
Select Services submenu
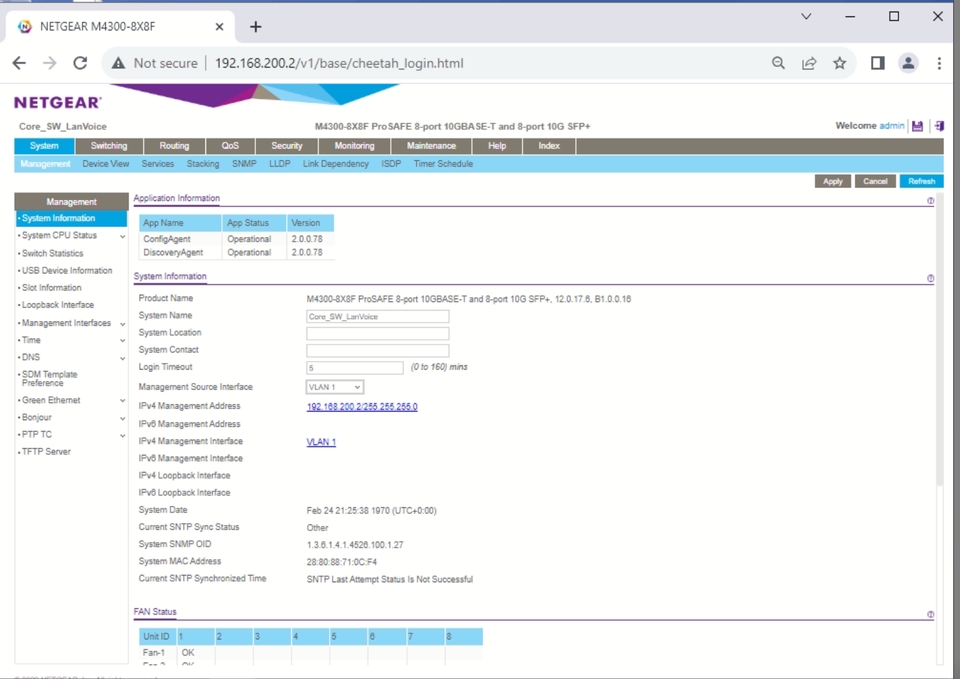tap(157, 164)
